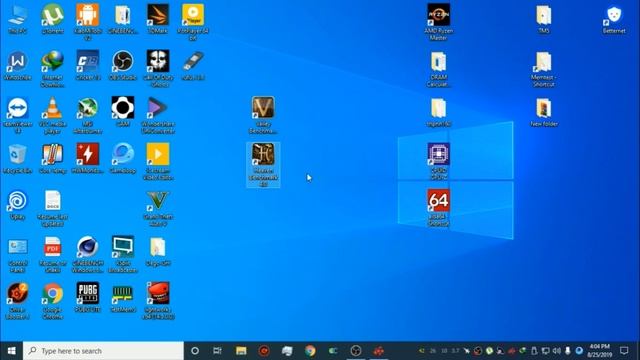Launch the Driver Booster shortcut
This screenshot has height=360, width=640.
17,302
